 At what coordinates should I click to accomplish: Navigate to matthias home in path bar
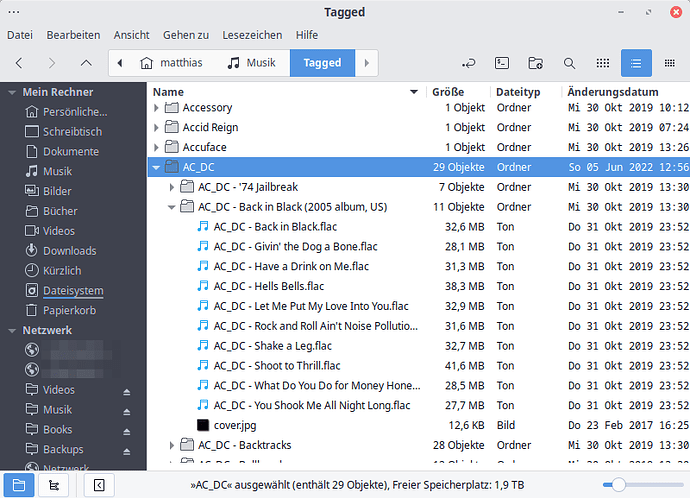click(172, 63)
